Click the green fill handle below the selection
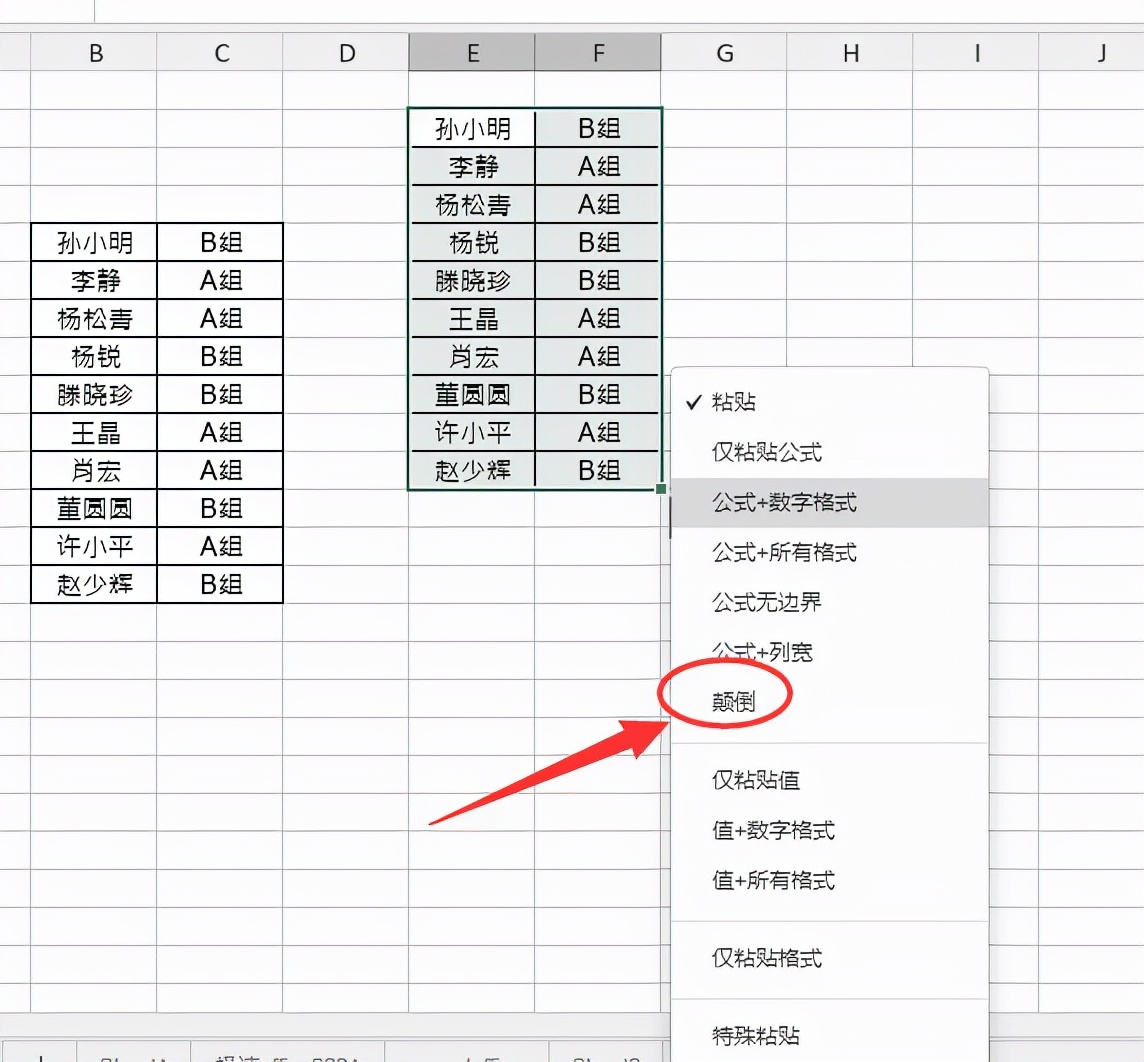The height and width of the screenshot is (1062, 1144). 661,487
